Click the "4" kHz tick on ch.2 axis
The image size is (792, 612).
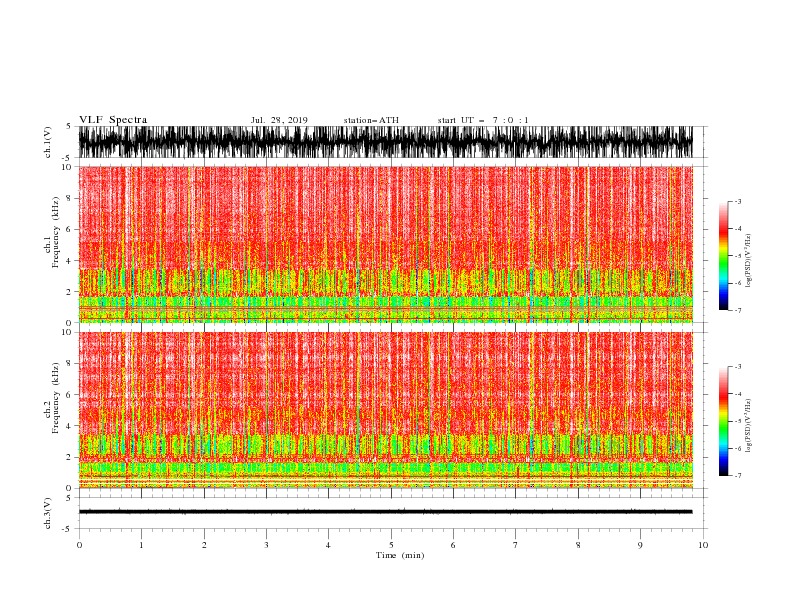(70, 426)
